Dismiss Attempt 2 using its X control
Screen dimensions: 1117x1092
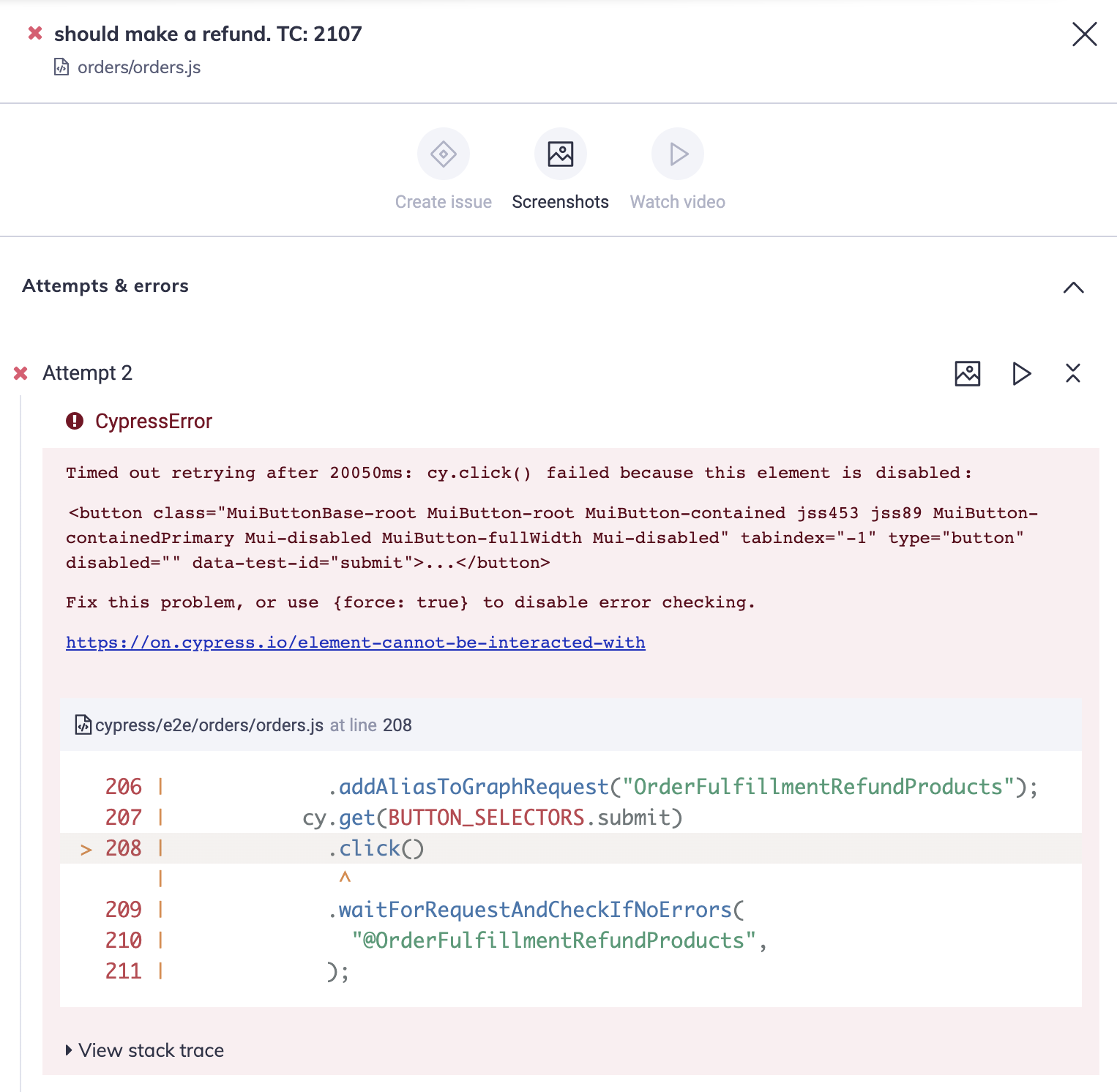coord(1073,373)
